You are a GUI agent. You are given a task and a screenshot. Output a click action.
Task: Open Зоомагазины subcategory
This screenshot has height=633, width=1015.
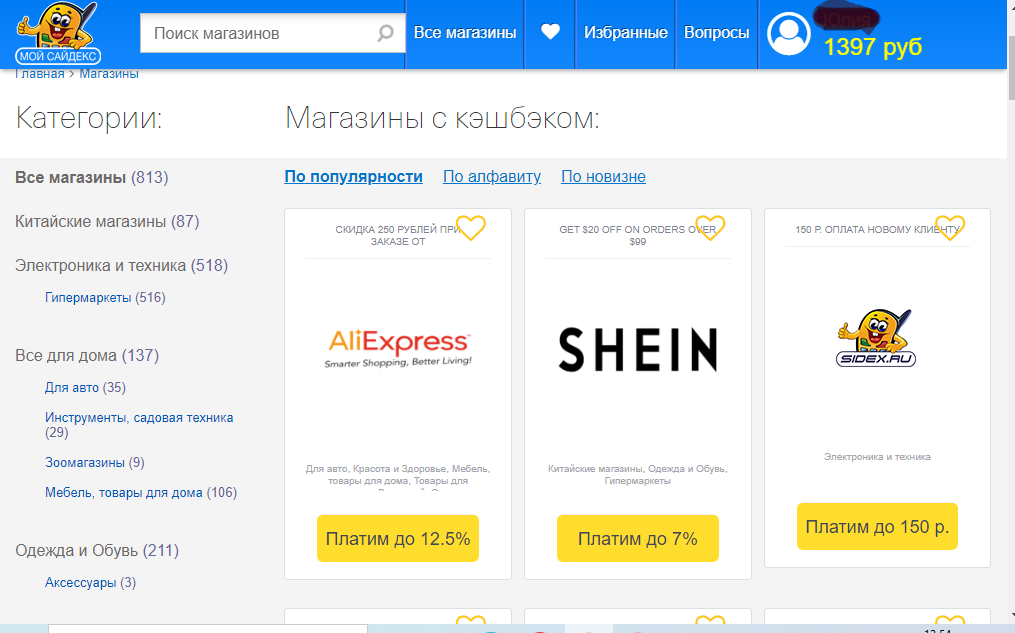click(x=95, y=463)
